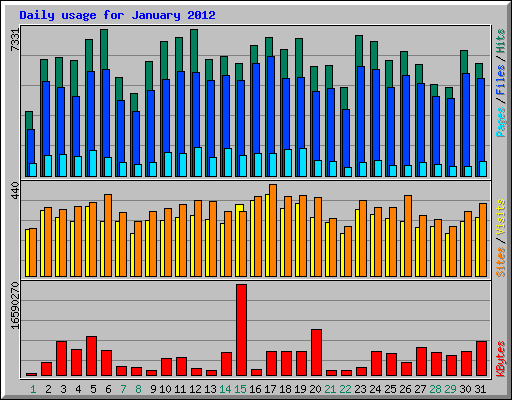512x400 pixels.
Task: Click the 16590270 KBytes axis label
Action: tap(15, 305)
